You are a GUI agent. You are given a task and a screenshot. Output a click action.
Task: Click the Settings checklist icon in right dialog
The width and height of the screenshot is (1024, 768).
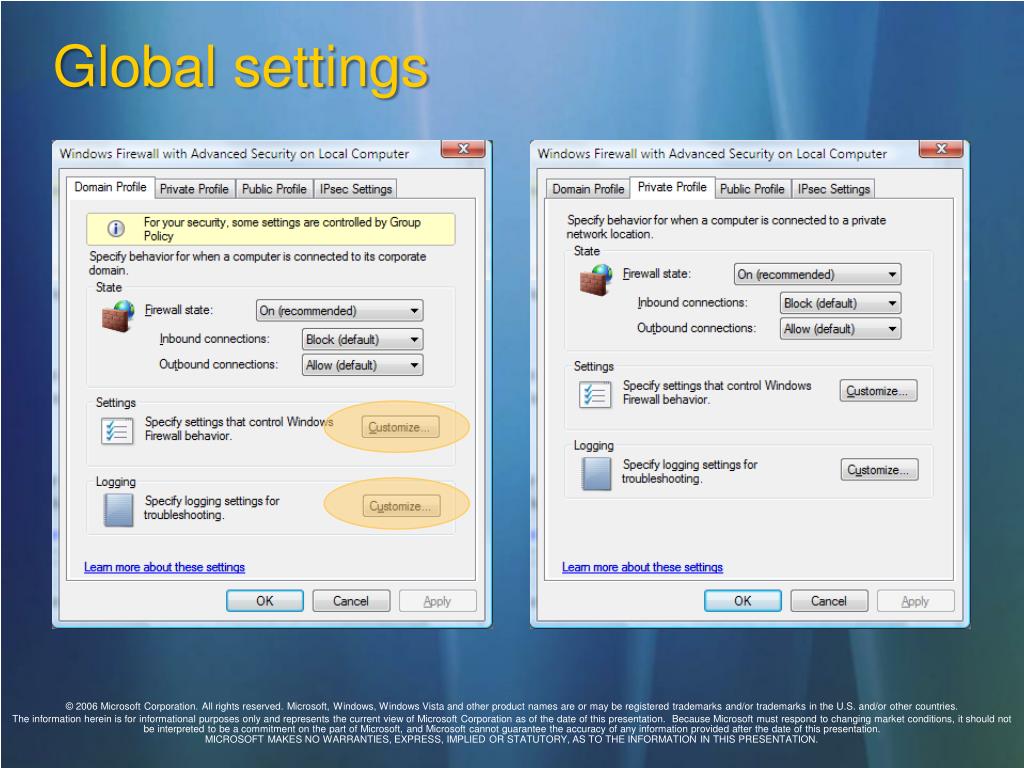click(x=595, y=395)
